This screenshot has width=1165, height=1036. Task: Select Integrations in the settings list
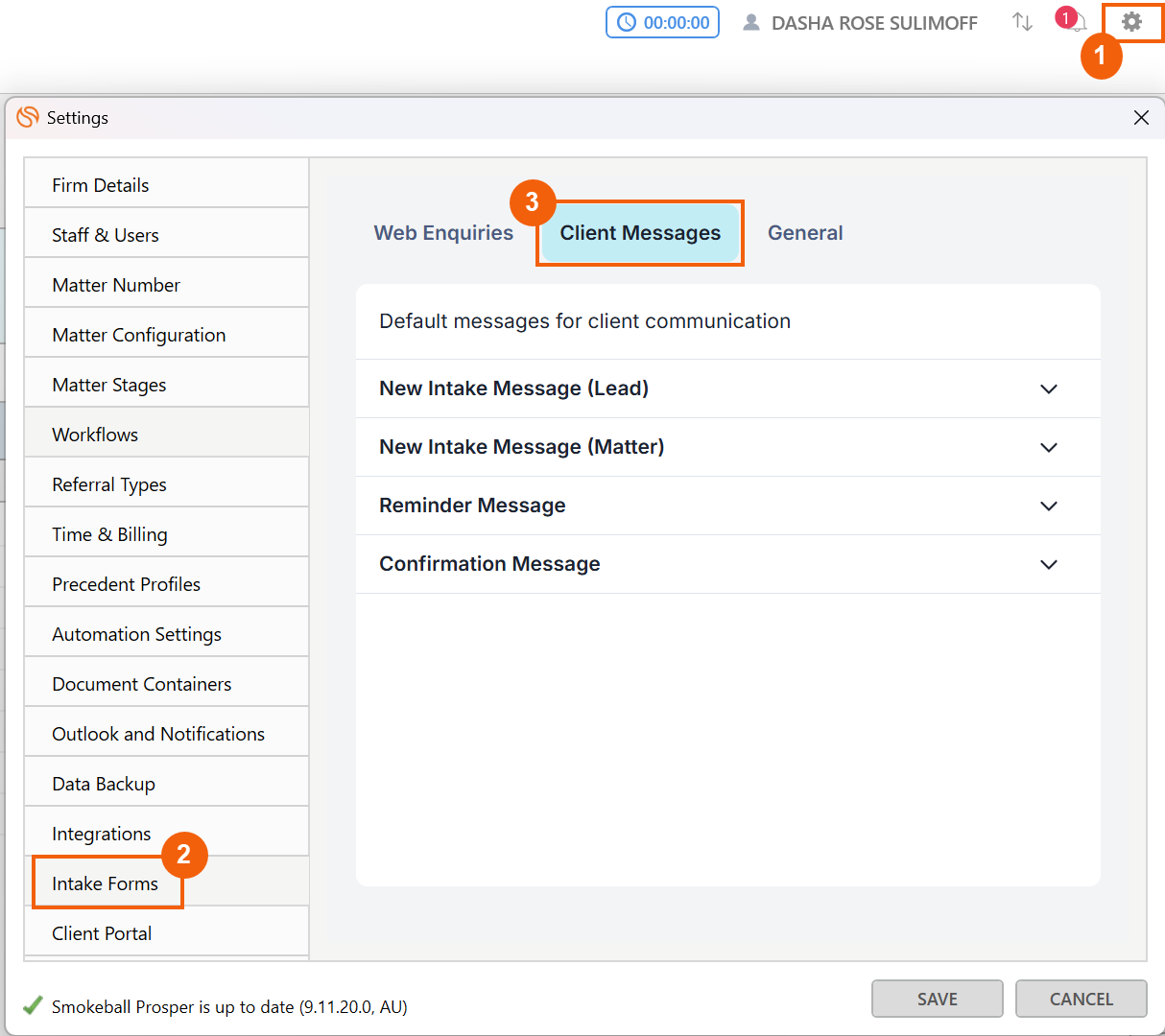(102, 834)
